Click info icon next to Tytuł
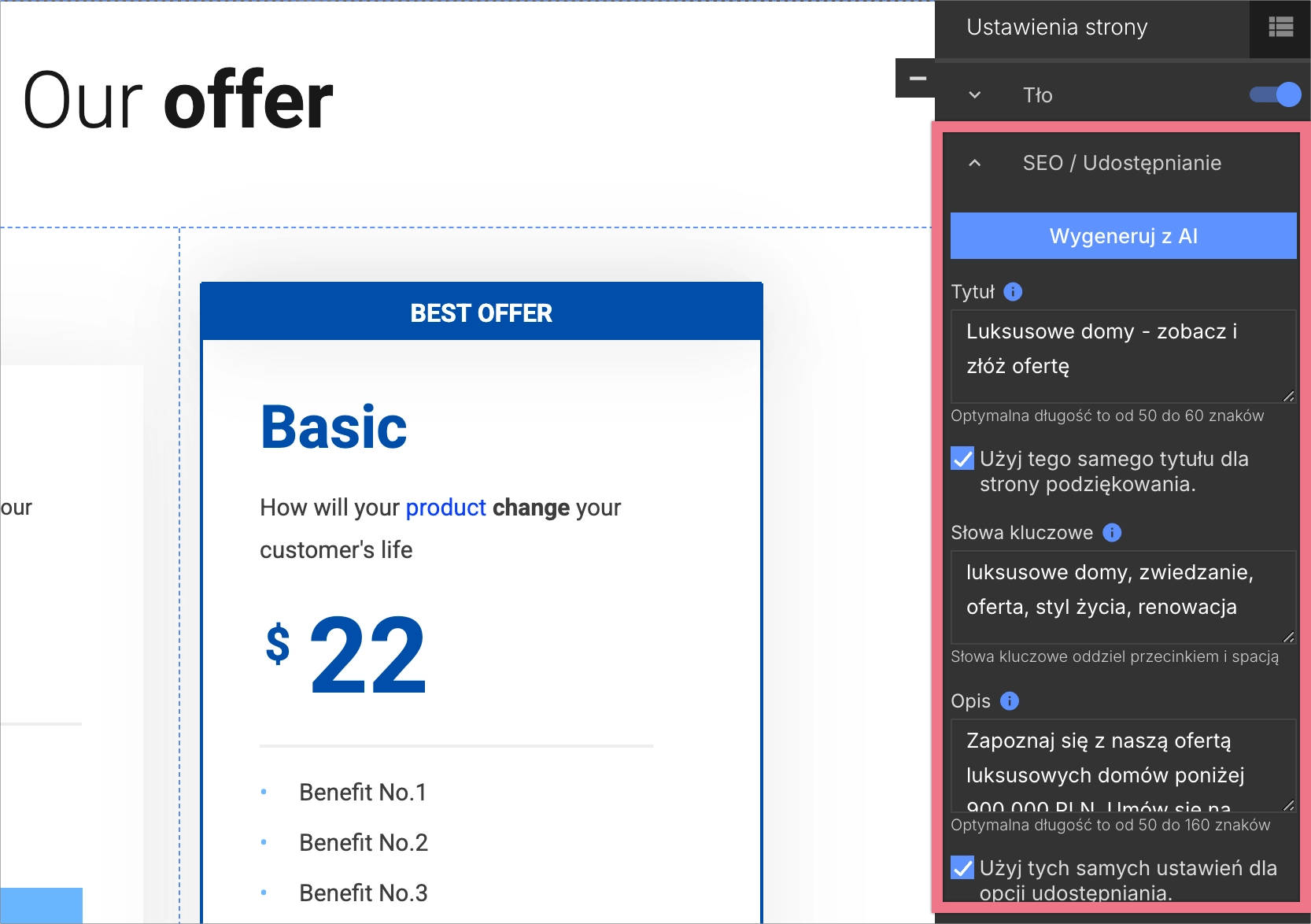This screenshot has height=924, width=1311. tap(1013, 292)
